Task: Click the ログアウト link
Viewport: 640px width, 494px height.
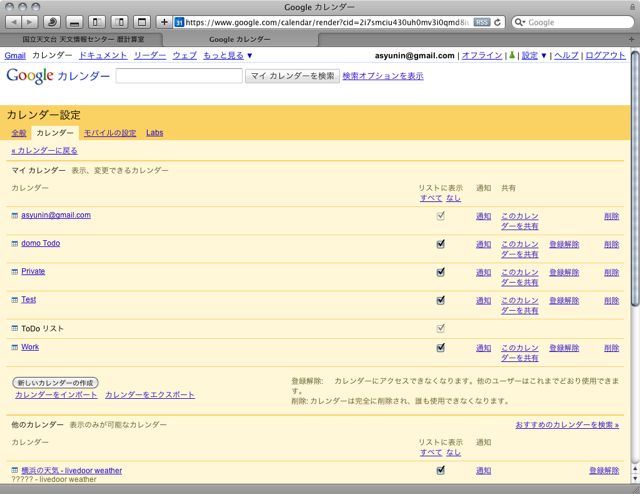Action: [x=605, y=56]
